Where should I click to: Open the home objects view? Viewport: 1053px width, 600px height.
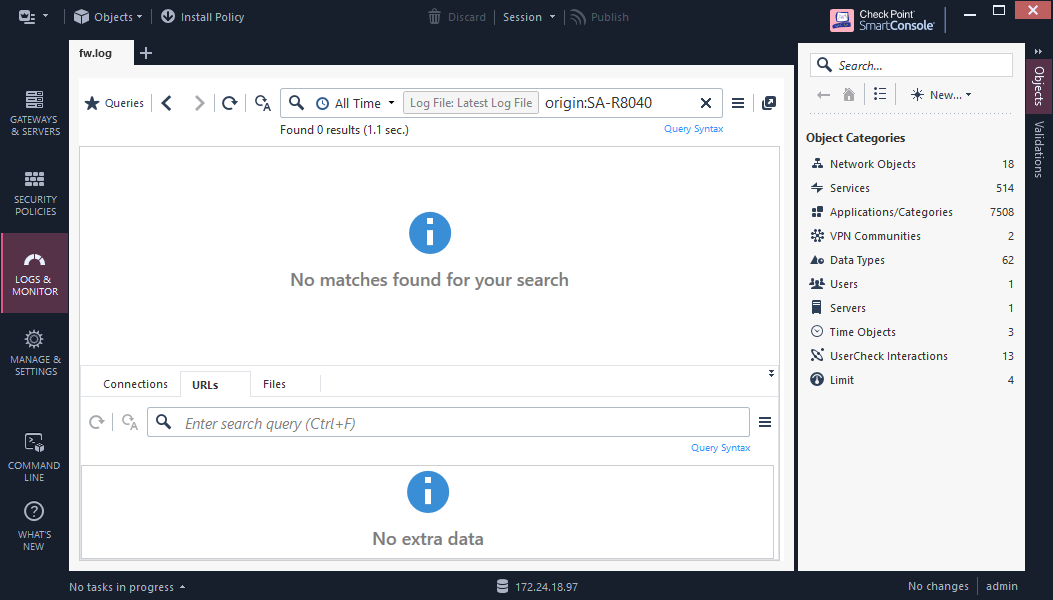848,94
